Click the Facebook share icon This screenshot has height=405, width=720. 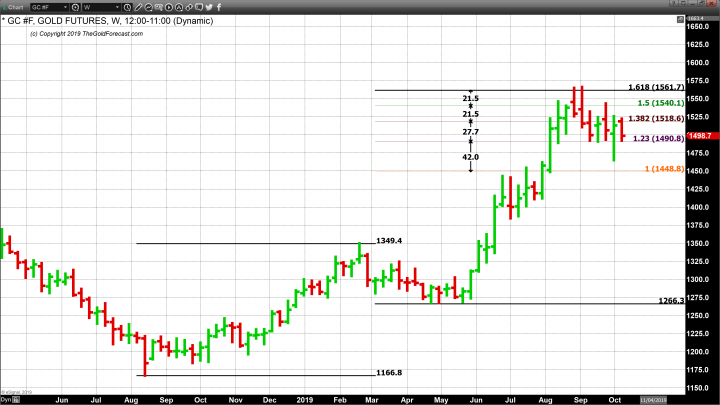219,7
